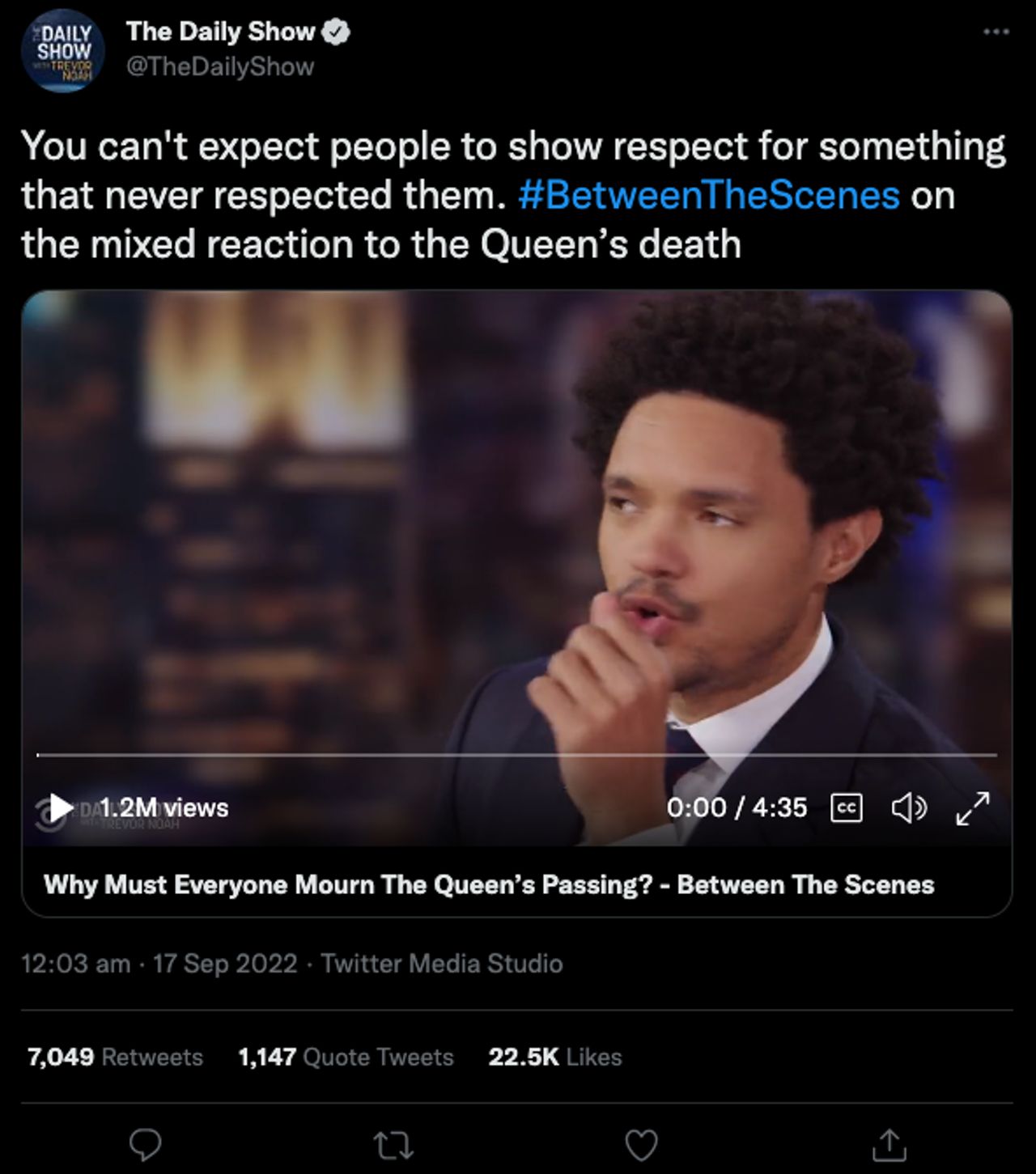Expand video to fullscreen
The height and width of the screenshot is (1174, 1036).
pos(972,808)
